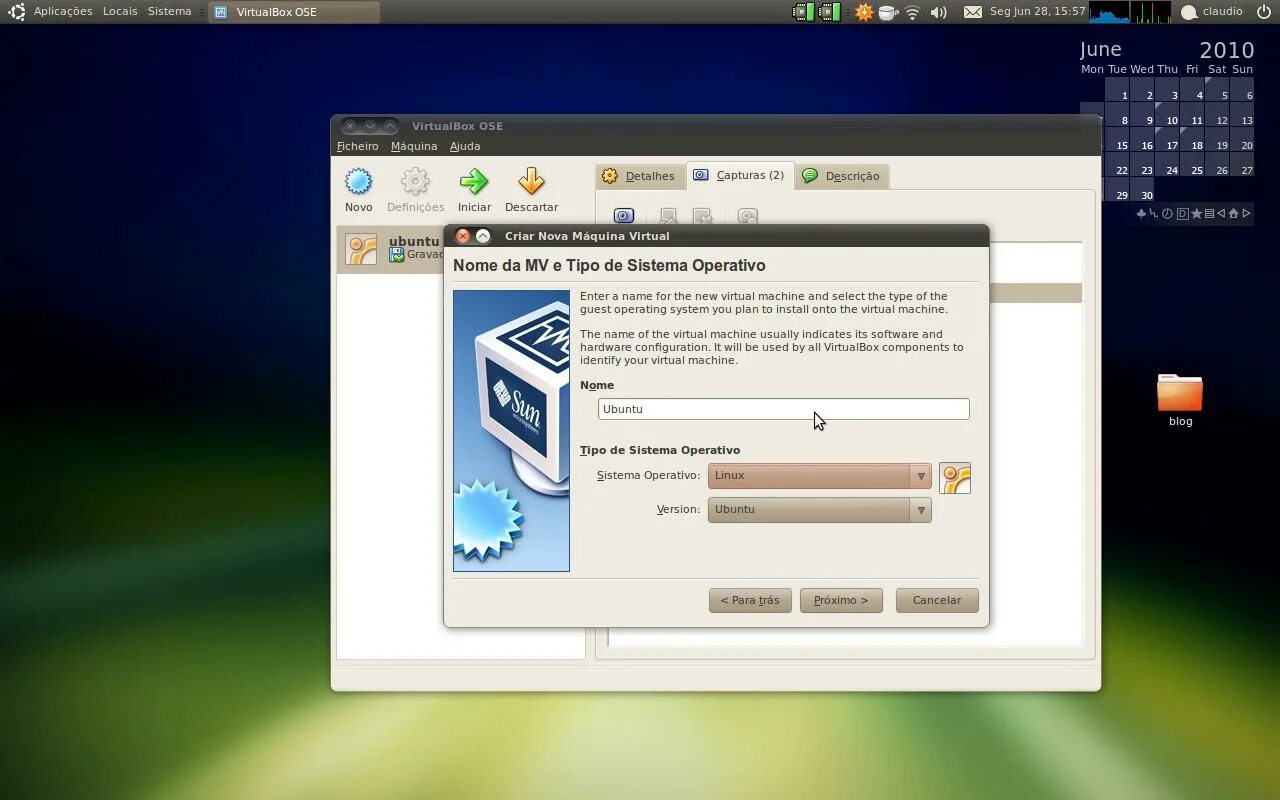Switch to the Detalhes tab
1280x800 pixels.
[x=640, y=176]
